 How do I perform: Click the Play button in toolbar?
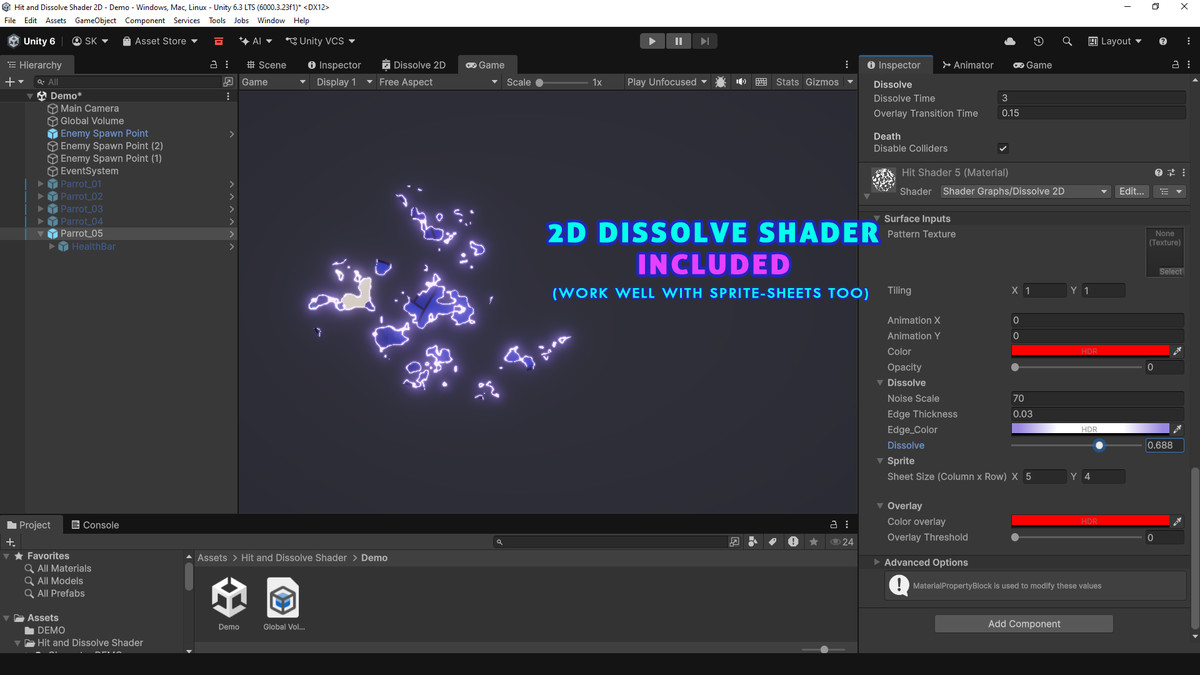[652, 41]
